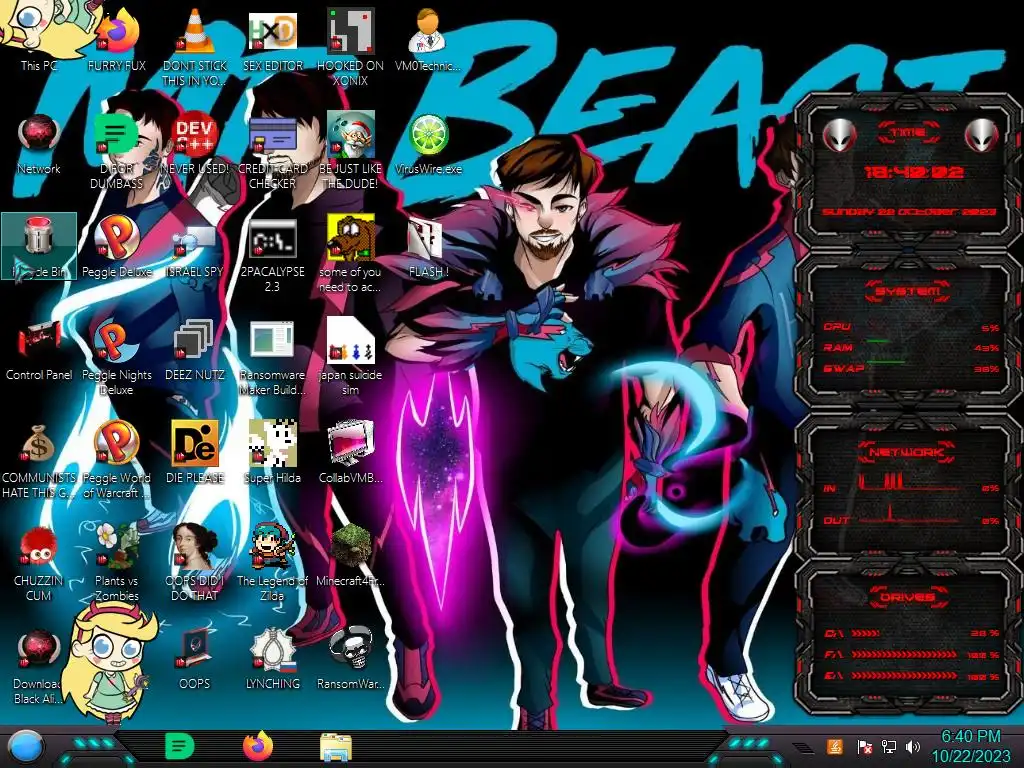Open the OOPS DID I DO THAT shortcut
1024x768 pixels.
point(195,563)
